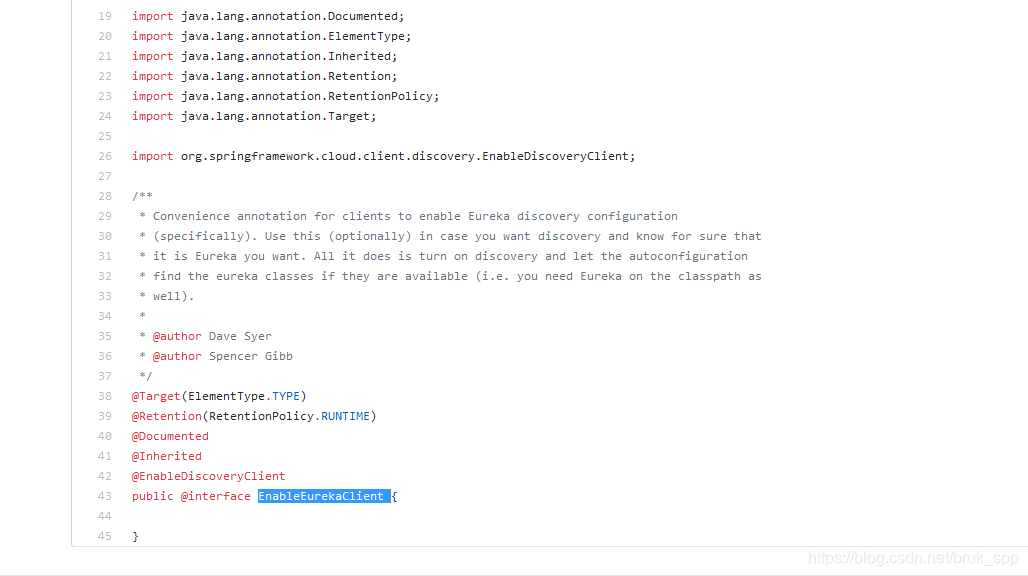The image size is (1028, 576).
Task: Click comment line 'find the eureka classes'
Action: point(457,276)
